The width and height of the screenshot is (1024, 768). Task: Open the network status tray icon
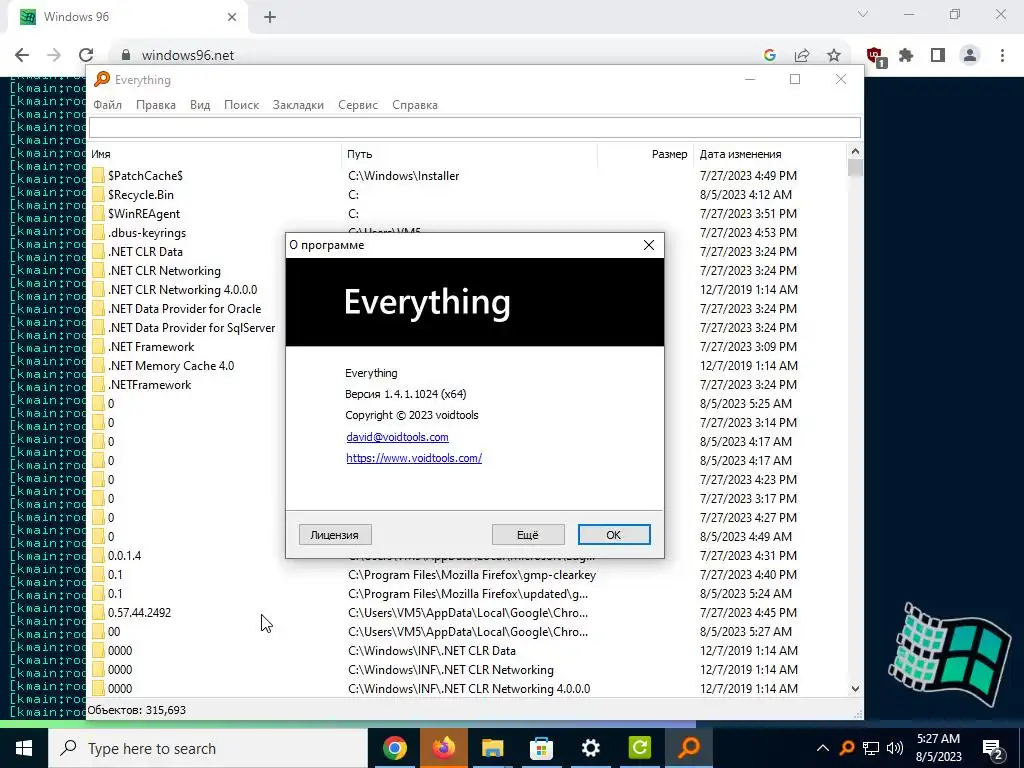coord(871,748)
